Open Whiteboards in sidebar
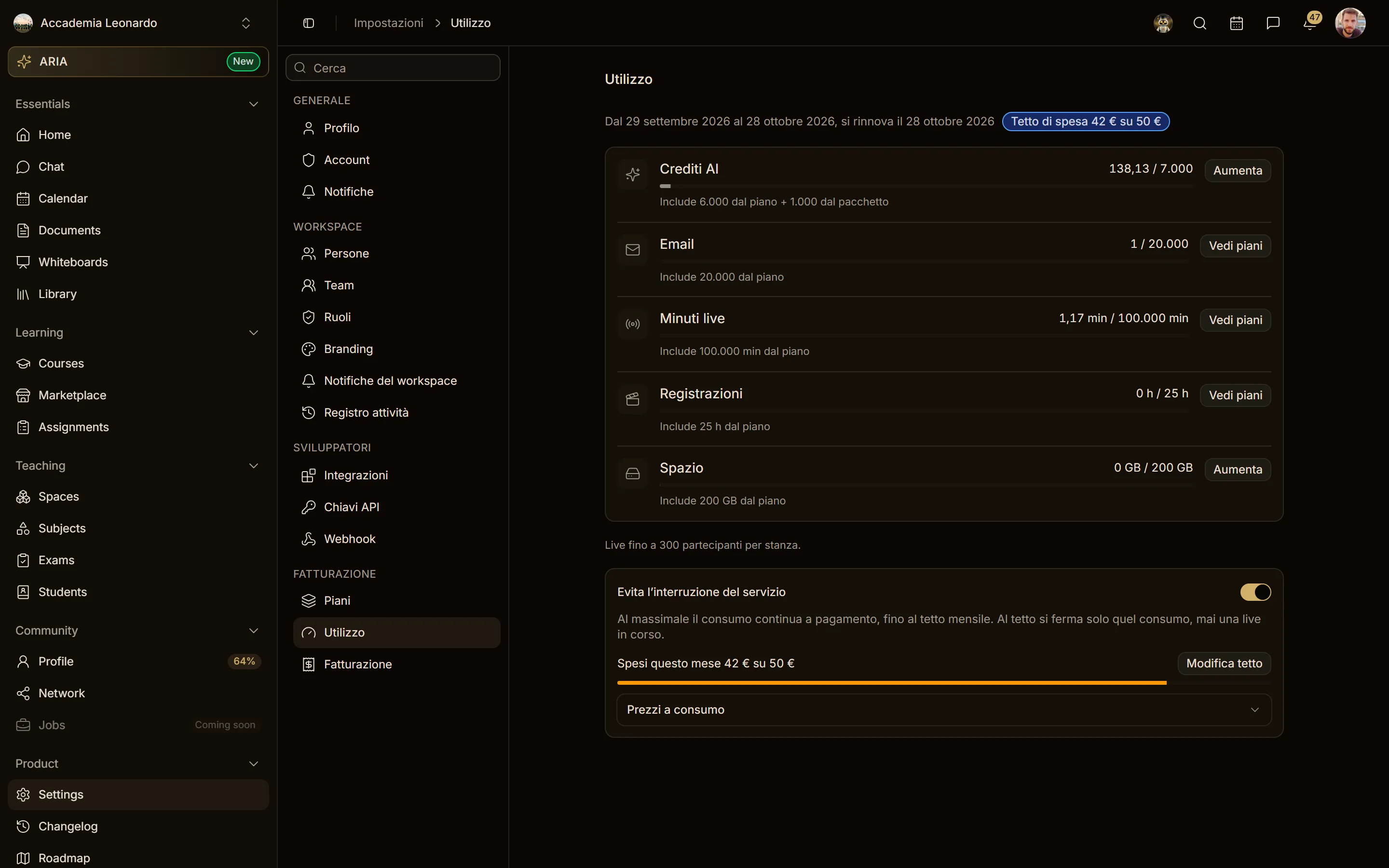The width and height of the screenshot is (1389, 868). pyautogui.click(x=138, y=262)
